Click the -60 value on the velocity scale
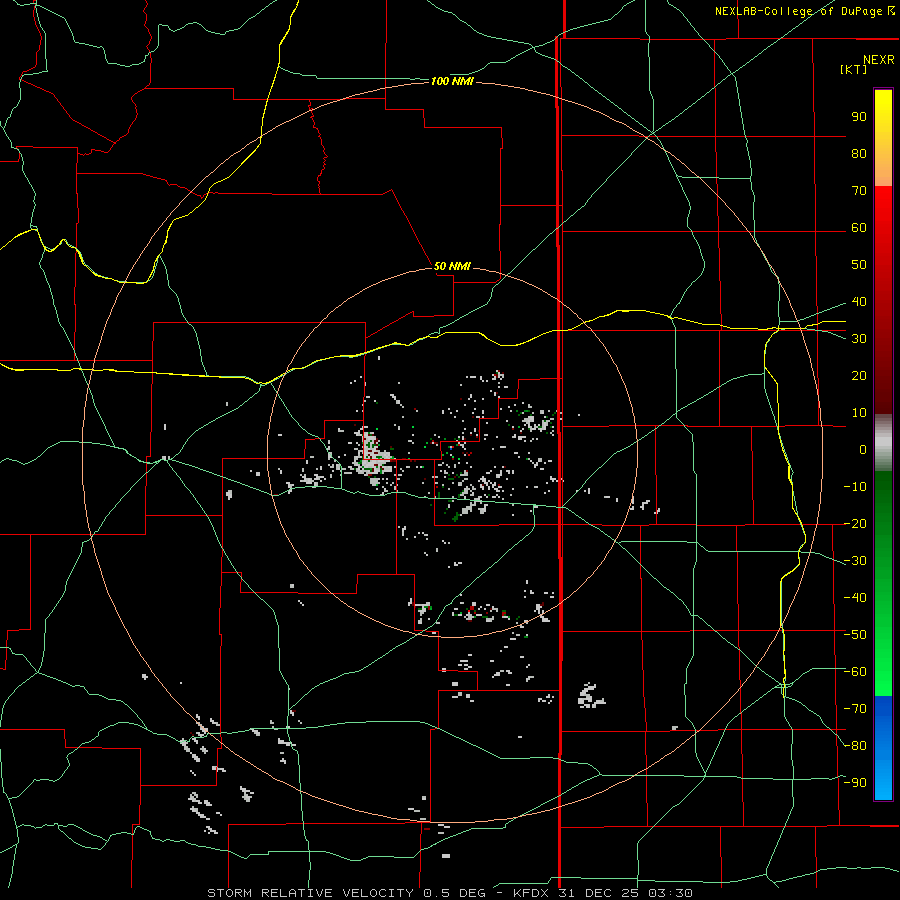This screenshot has height=900, width=900. pos(855,672)
